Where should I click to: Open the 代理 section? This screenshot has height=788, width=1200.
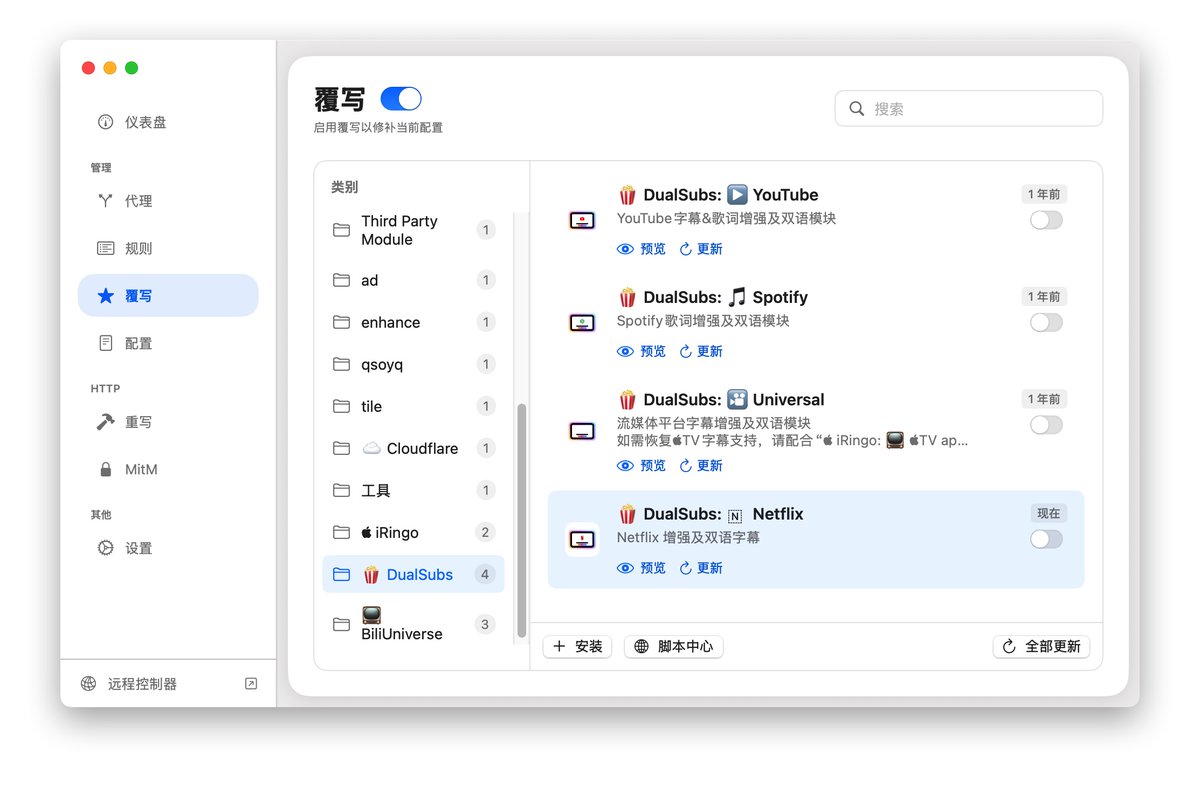(168, 201)
